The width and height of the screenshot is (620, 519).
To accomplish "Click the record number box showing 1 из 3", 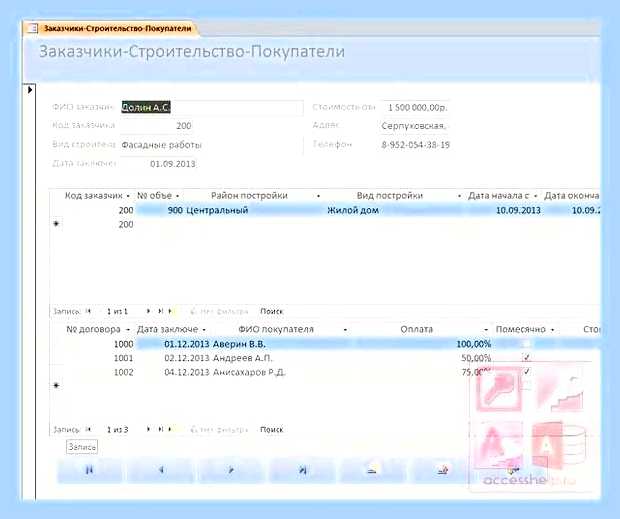I will pos(117,429).
